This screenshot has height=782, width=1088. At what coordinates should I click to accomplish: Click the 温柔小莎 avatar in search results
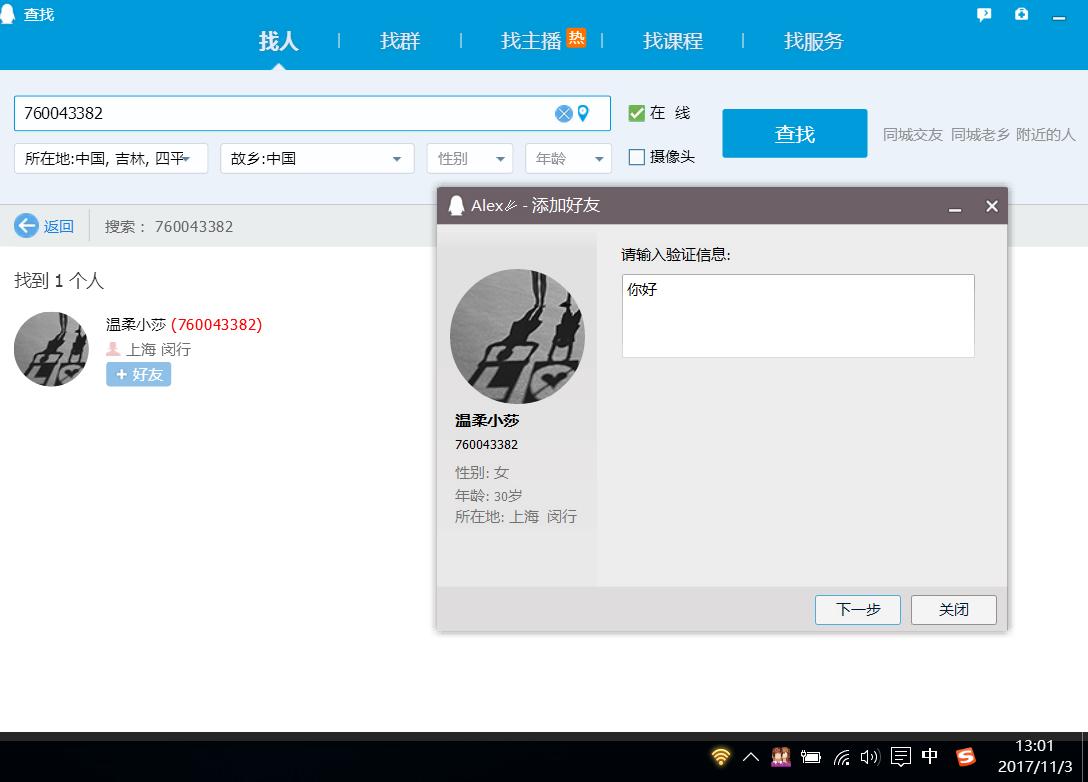(x=51, y=349)
